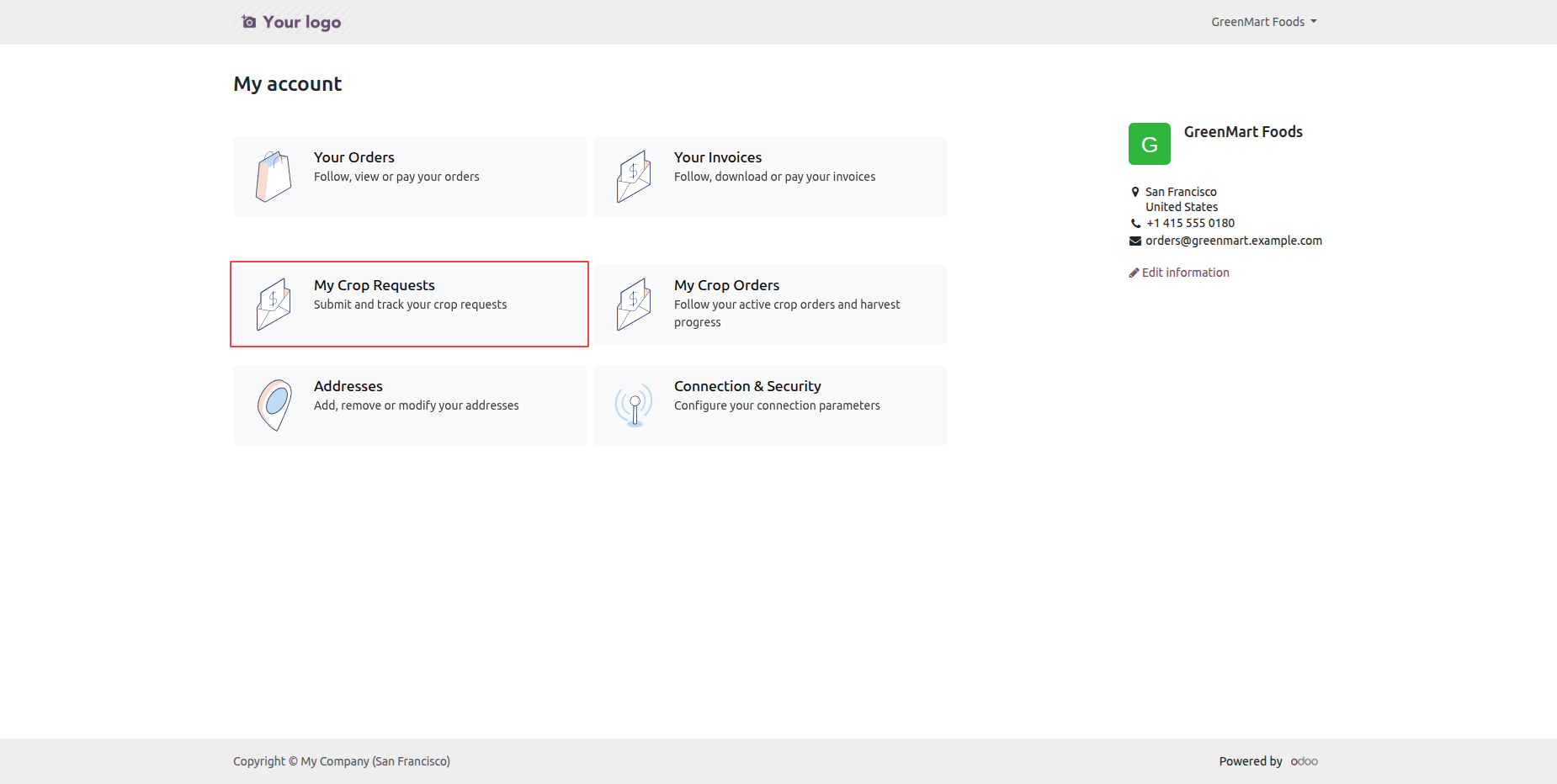Click 'Submit and track your crop requests' text

point(411,305)
